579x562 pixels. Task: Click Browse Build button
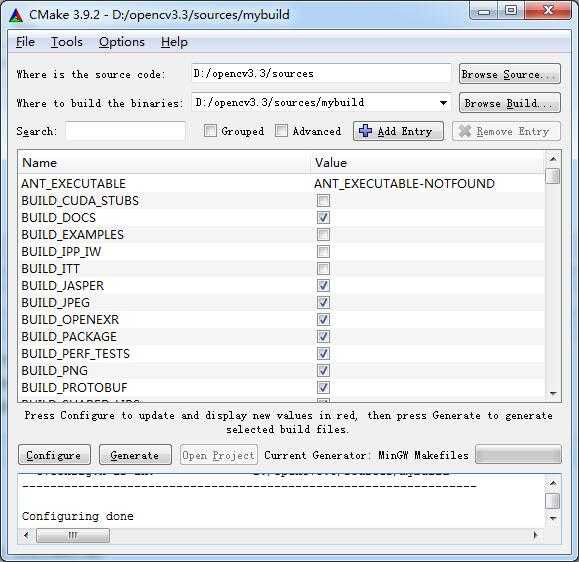point(510,103)
